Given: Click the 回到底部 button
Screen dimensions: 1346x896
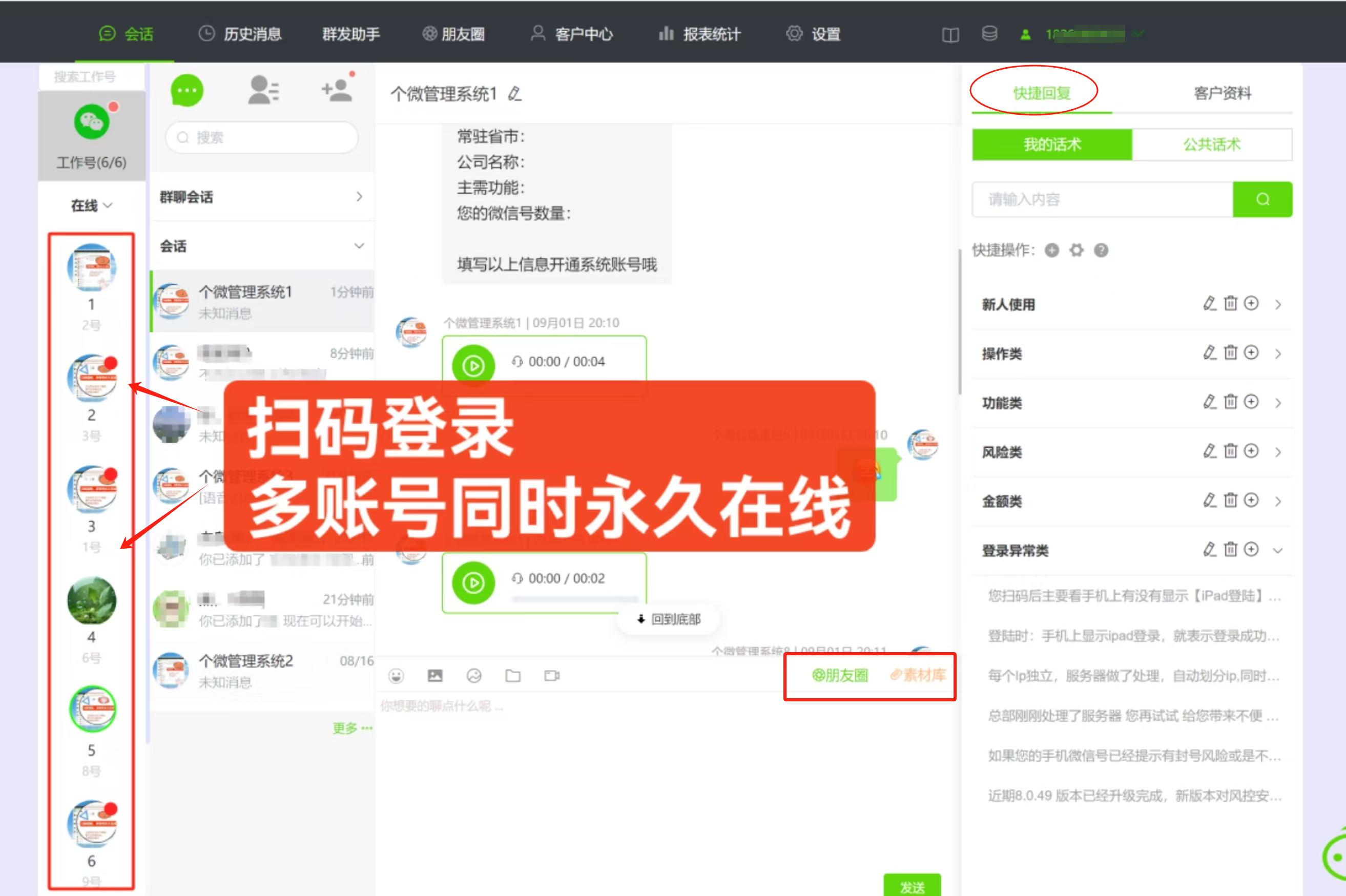Looking at the screenshot, I should click(x=669, y=619).
